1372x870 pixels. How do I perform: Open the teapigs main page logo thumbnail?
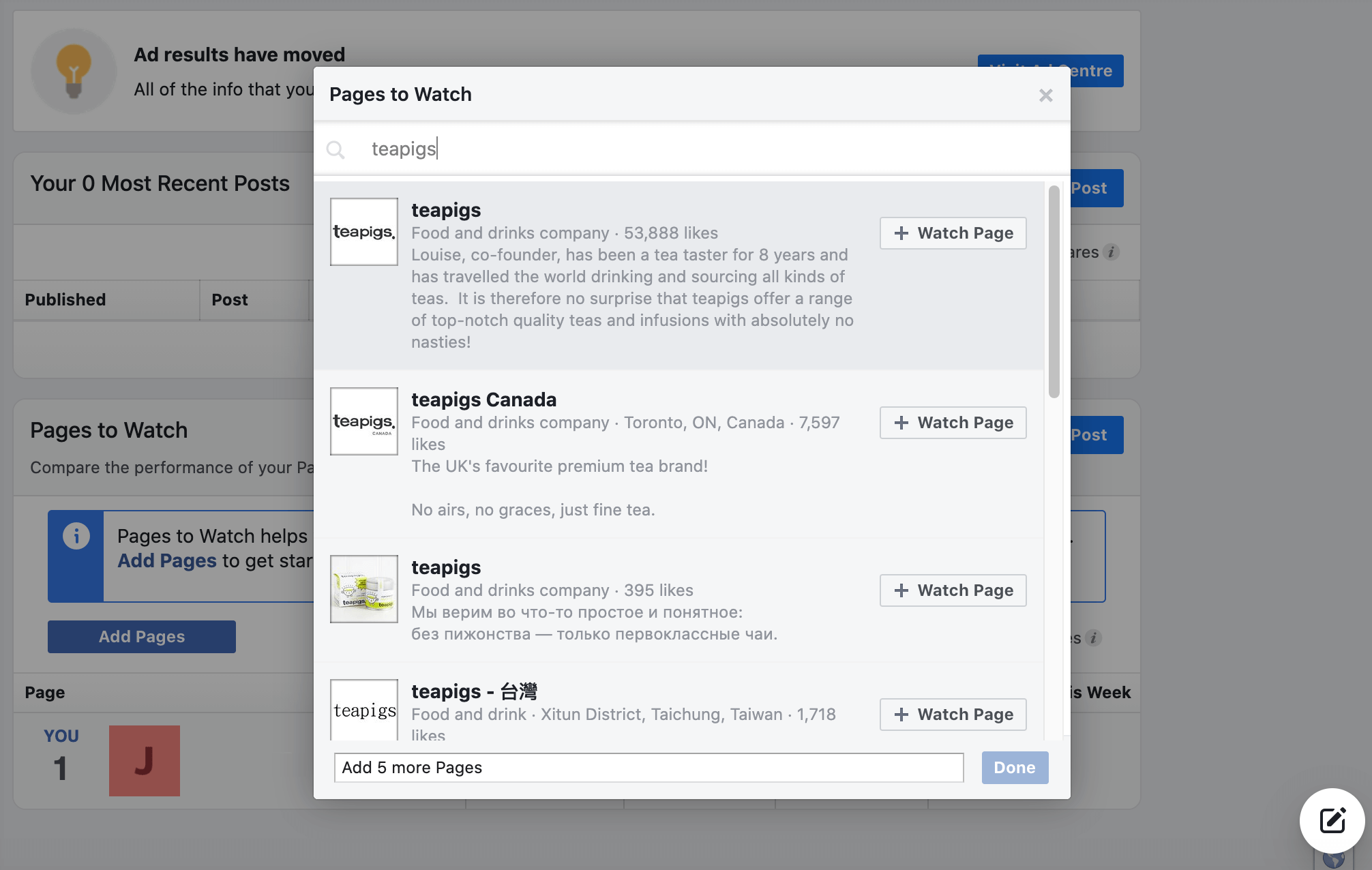(x=364, y=232)
